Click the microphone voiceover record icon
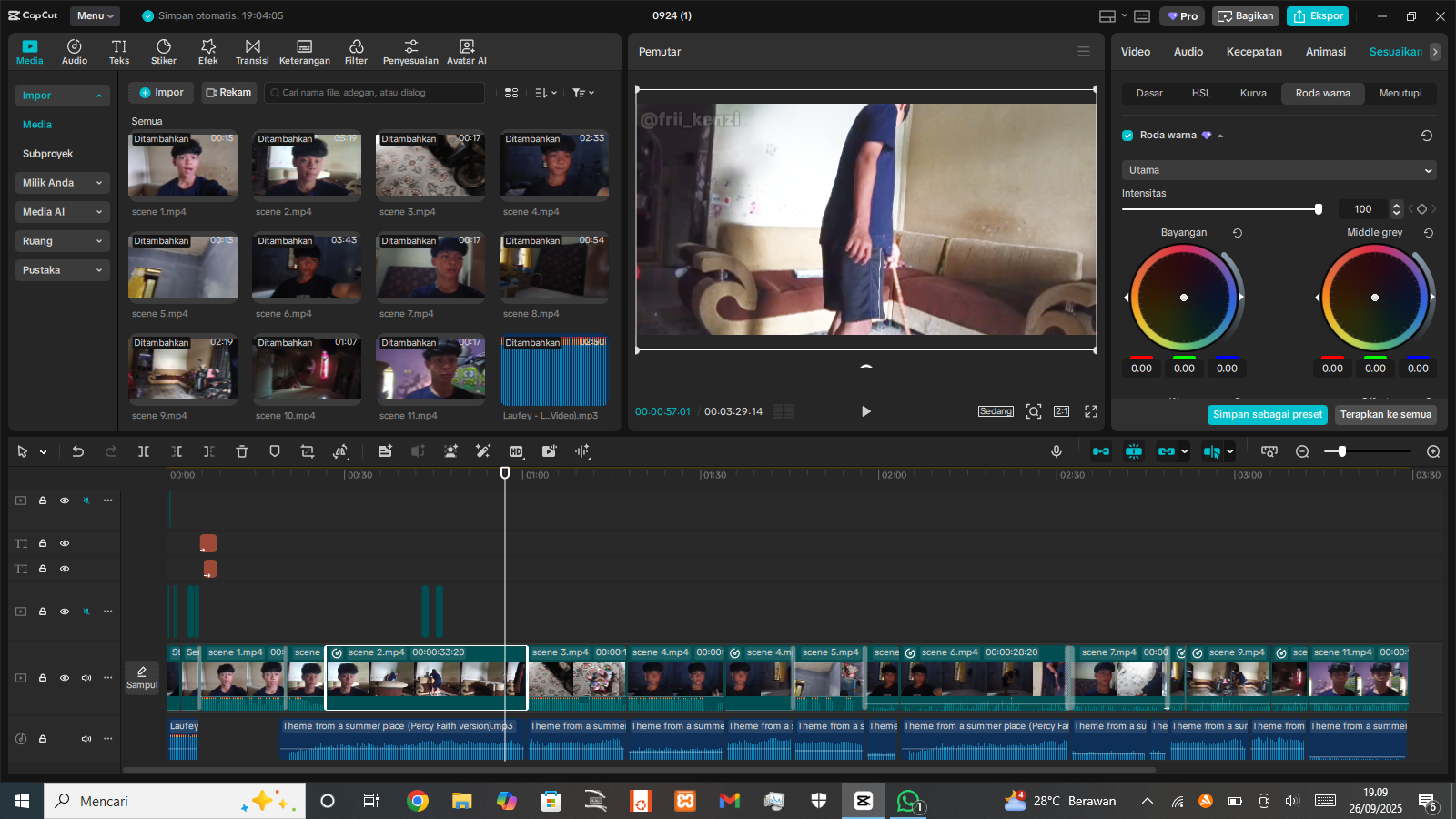 (x=1057, y=451)
